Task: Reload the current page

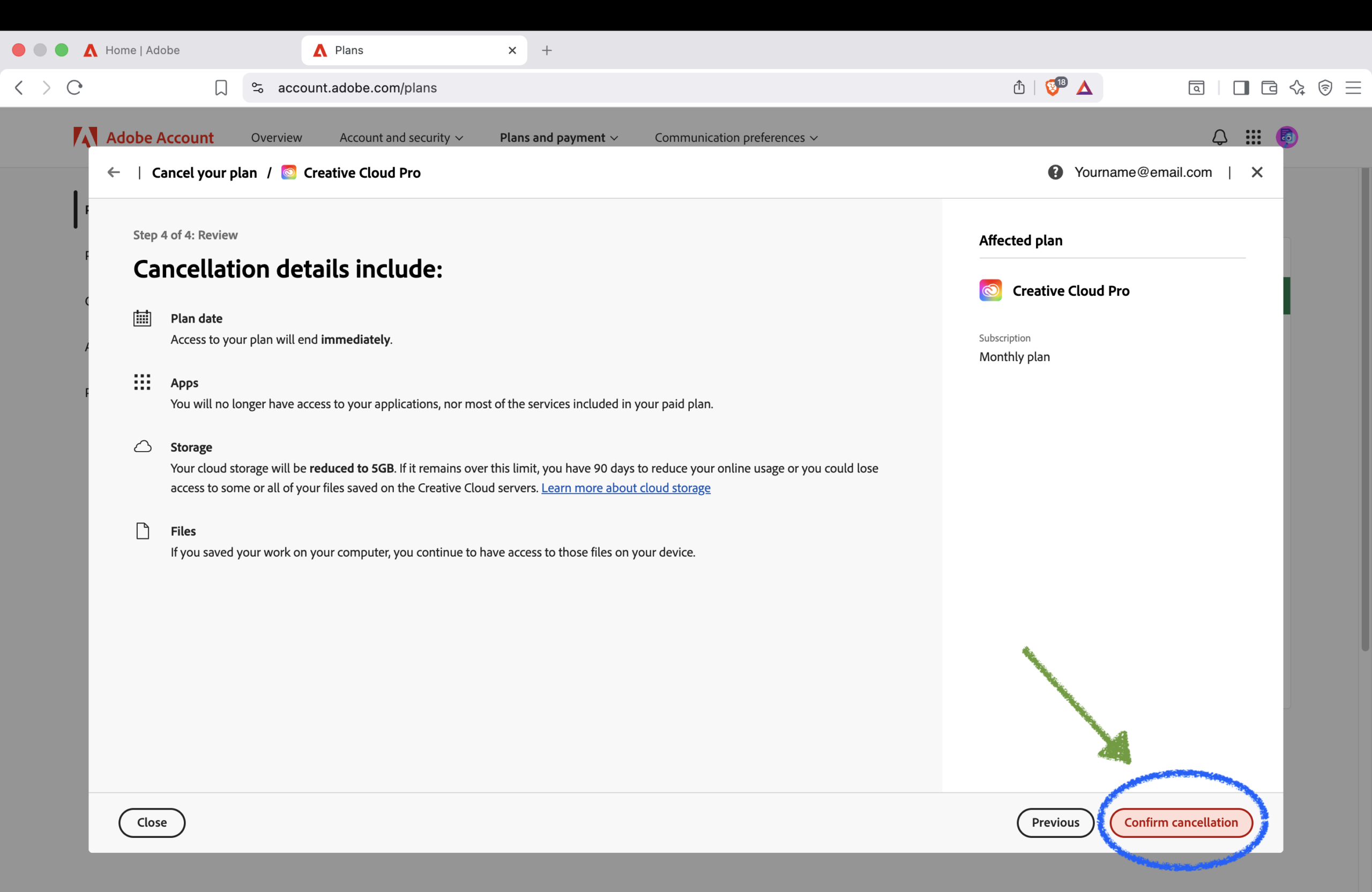Action: click(74, 87)
